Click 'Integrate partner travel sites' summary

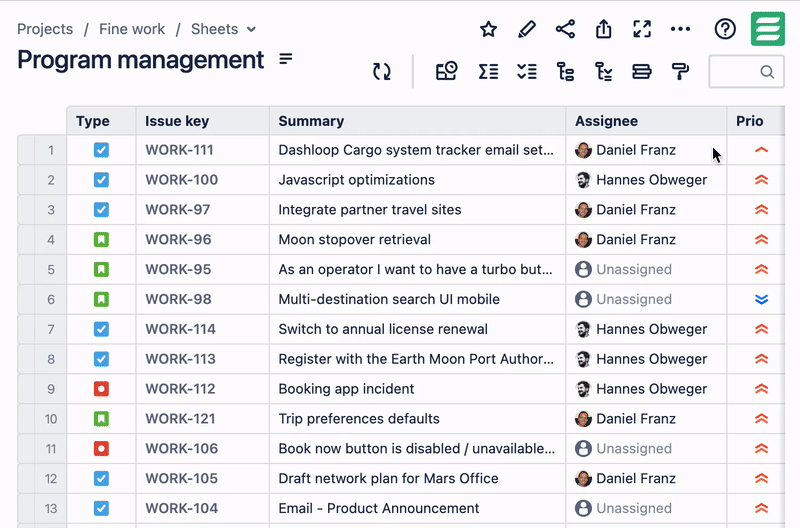click(370, 210)
